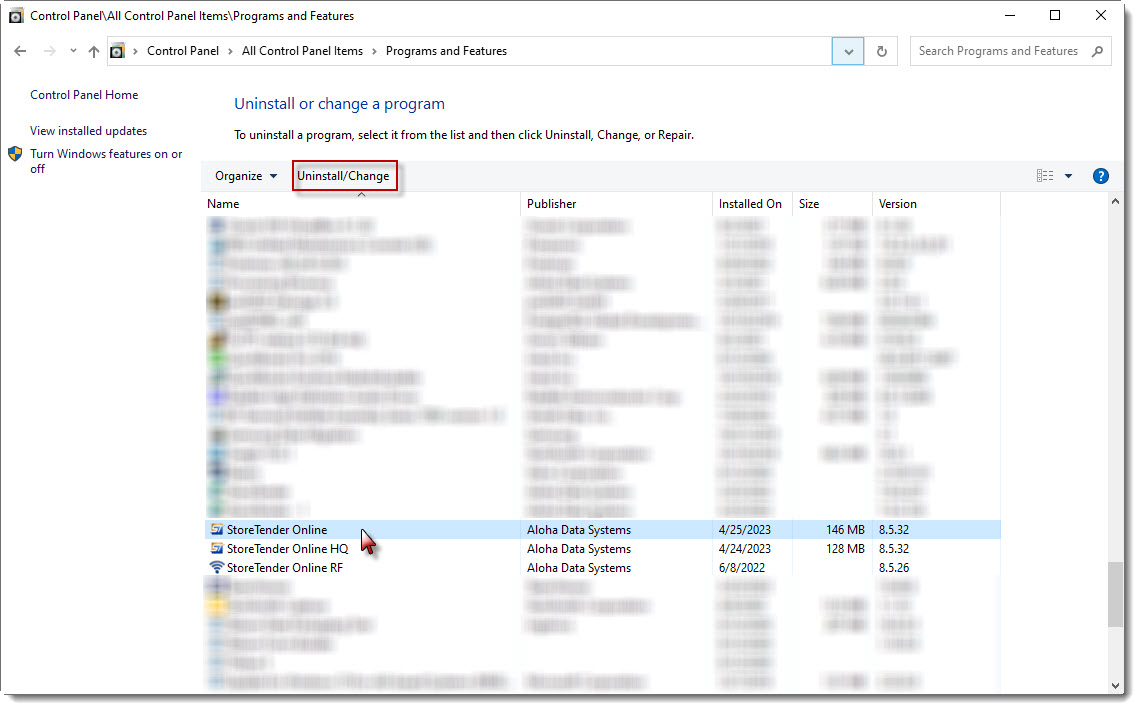1140x710 pixels.
Task: Click the Control Panel icon in address bar
Action: [x=117, y=51]
